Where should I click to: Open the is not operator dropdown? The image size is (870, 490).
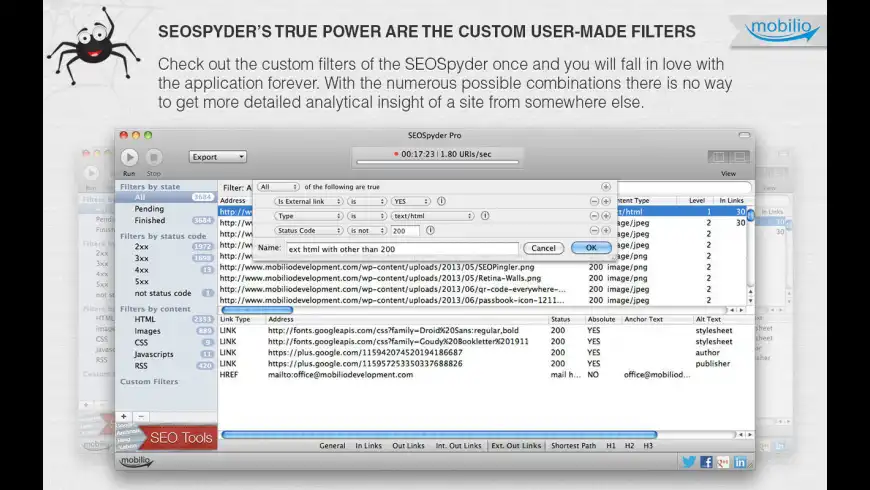coord(367,230)
